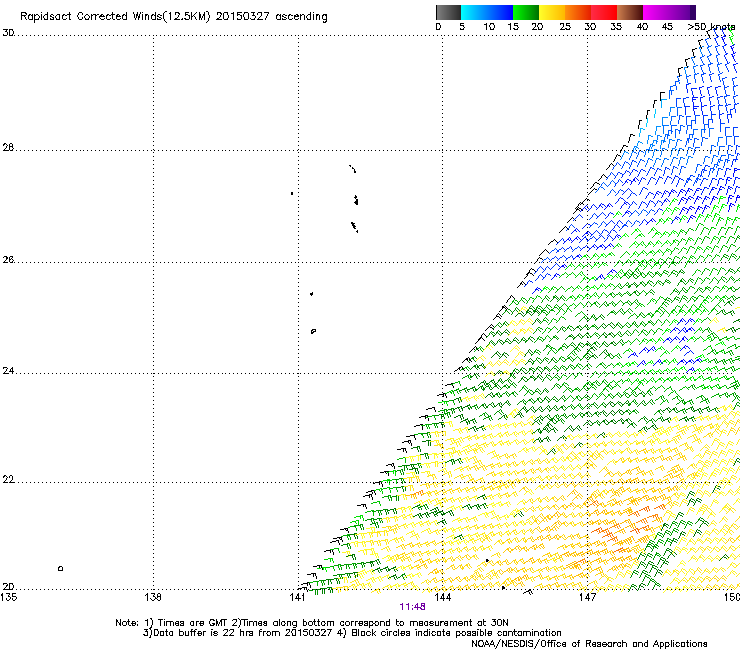
Task: Click the purple '11:48' time stamp
Action: [412, 607]
